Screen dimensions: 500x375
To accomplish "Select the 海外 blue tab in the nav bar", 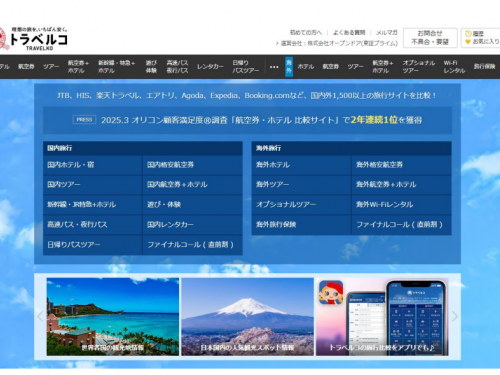I will 289,67.
